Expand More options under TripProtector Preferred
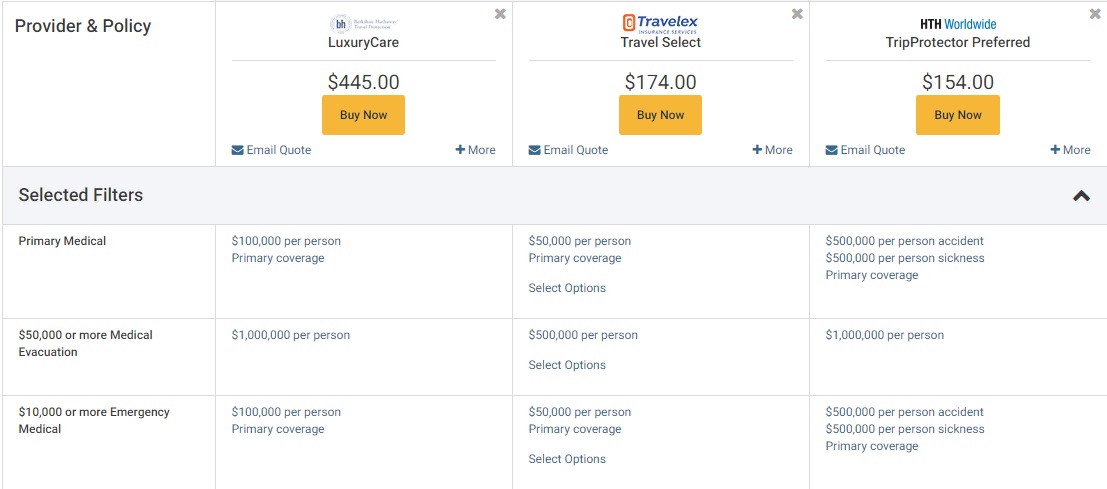The height and width of the screenshot is (489, 1107). 1070,150
